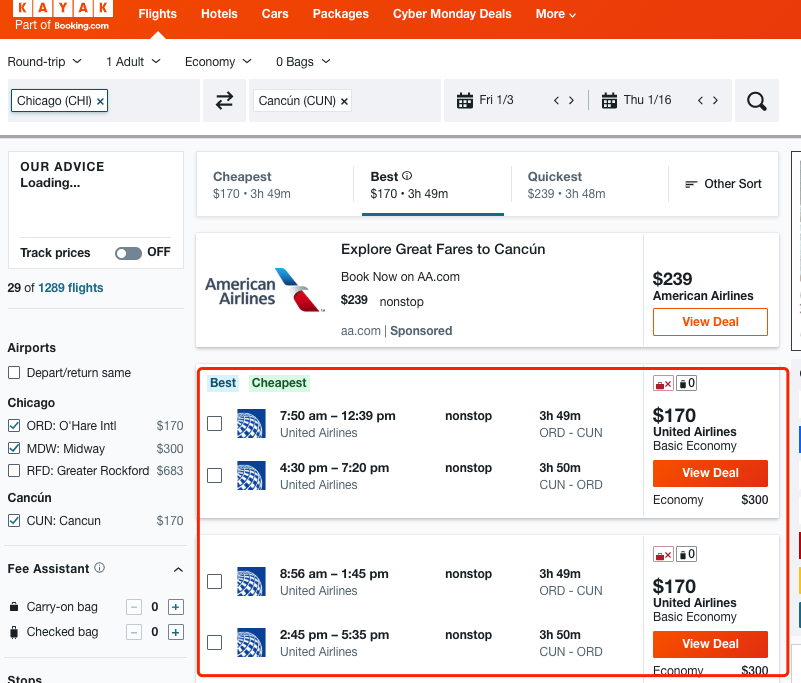Click the Best sort info icon
The image size is (801, 683).
(x=407, y=176)
